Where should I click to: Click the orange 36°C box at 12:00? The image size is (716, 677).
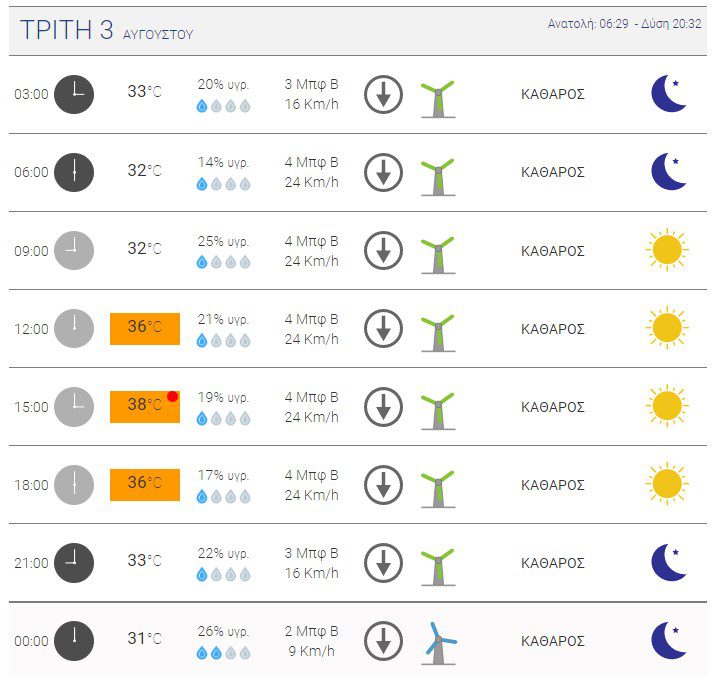pos(145,329)
